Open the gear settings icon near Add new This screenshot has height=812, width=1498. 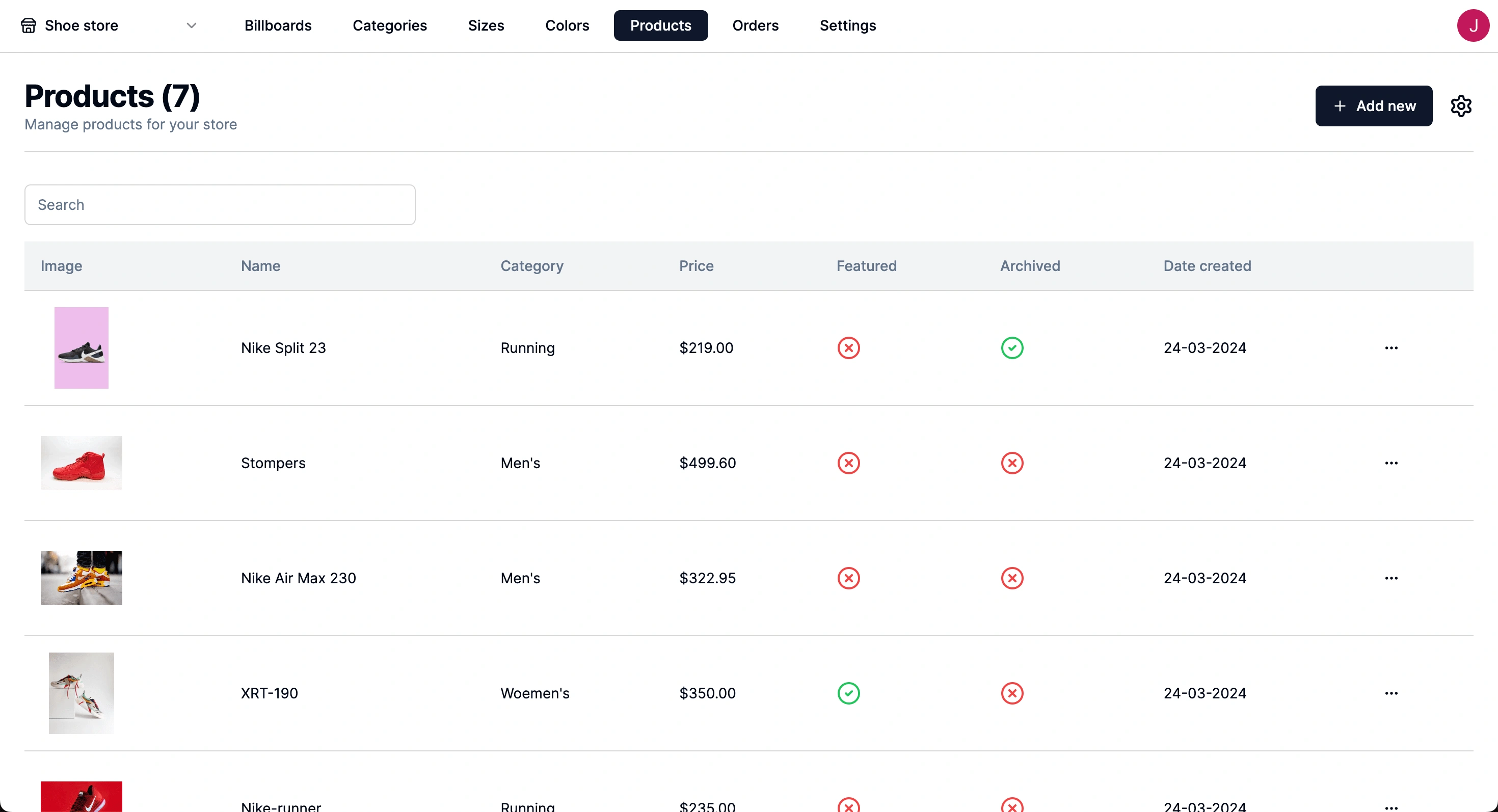coord(1461,106)
